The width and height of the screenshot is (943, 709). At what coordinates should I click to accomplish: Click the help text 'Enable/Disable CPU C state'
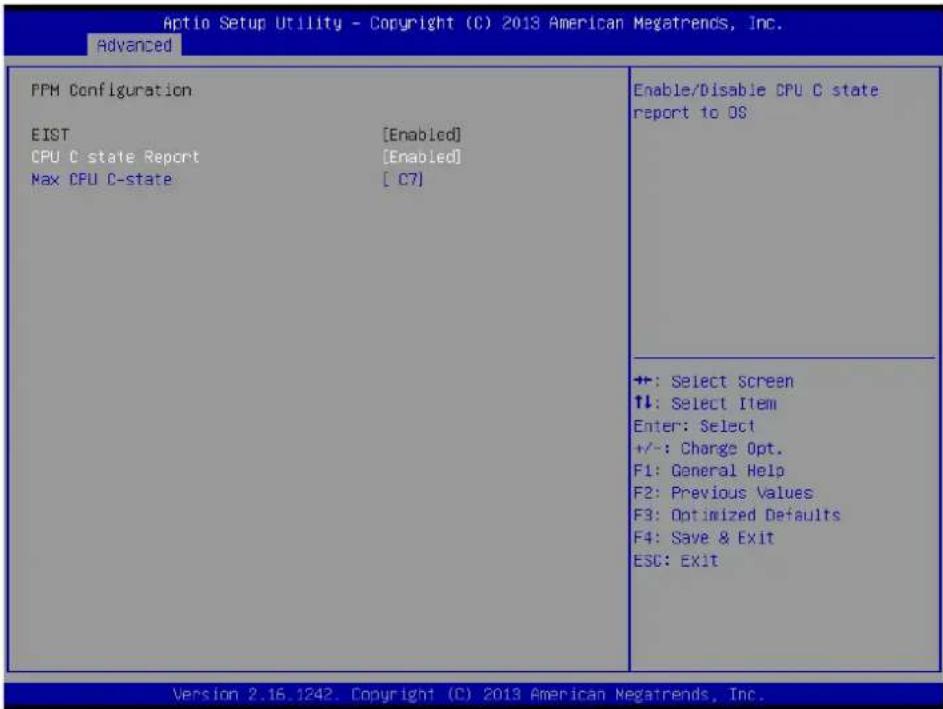tap(756, 90)
